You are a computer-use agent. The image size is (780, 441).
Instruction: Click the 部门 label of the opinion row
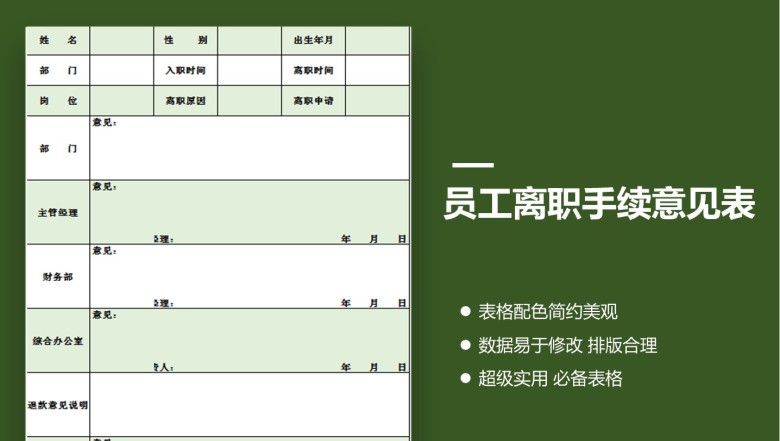(58, 148)
